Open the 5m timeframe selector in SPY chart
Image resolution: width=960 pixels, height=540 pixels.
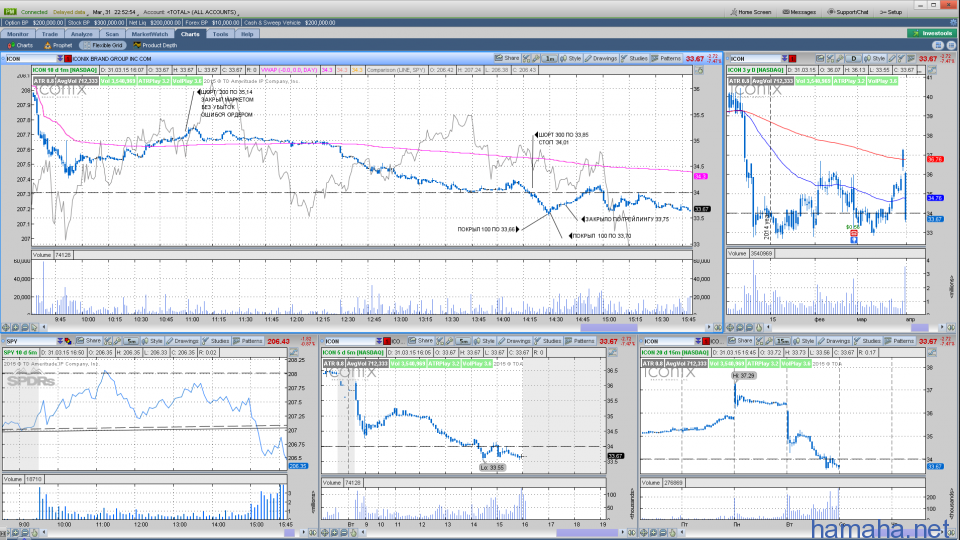click(x=131, y=341)
